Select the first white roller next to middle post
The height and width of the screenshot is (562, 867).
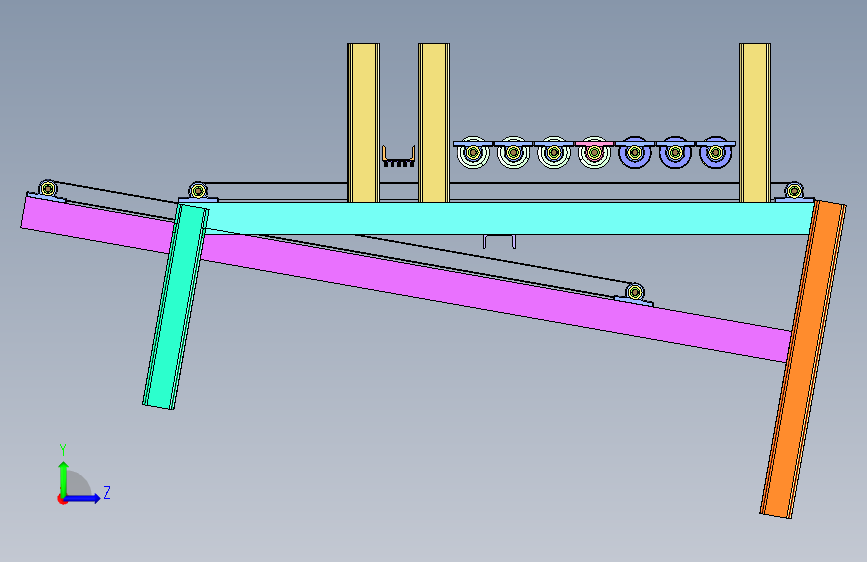point(473,153)
